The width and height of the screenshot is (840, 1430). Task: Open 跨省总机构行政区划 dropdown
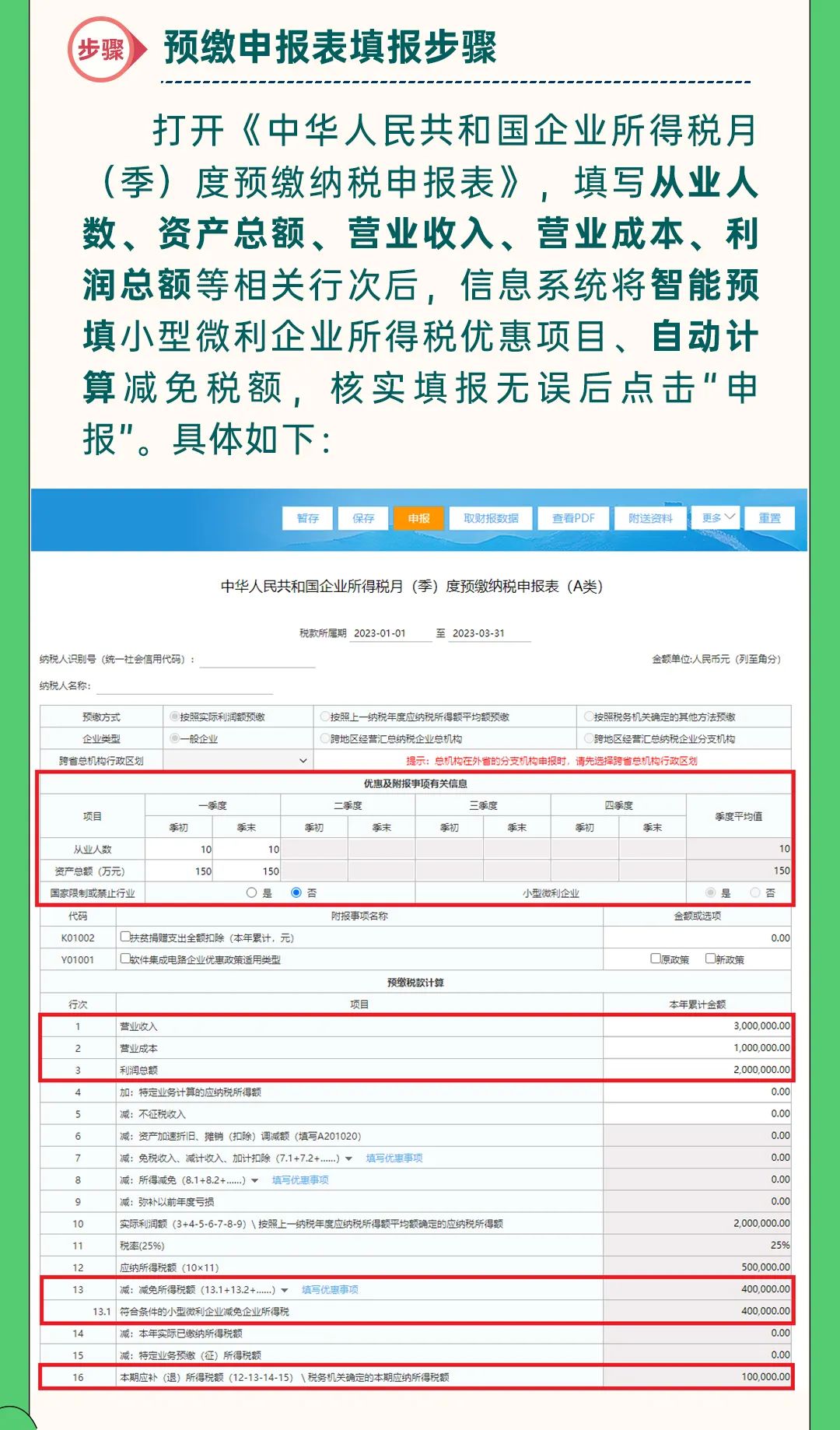tap(238, 760)
